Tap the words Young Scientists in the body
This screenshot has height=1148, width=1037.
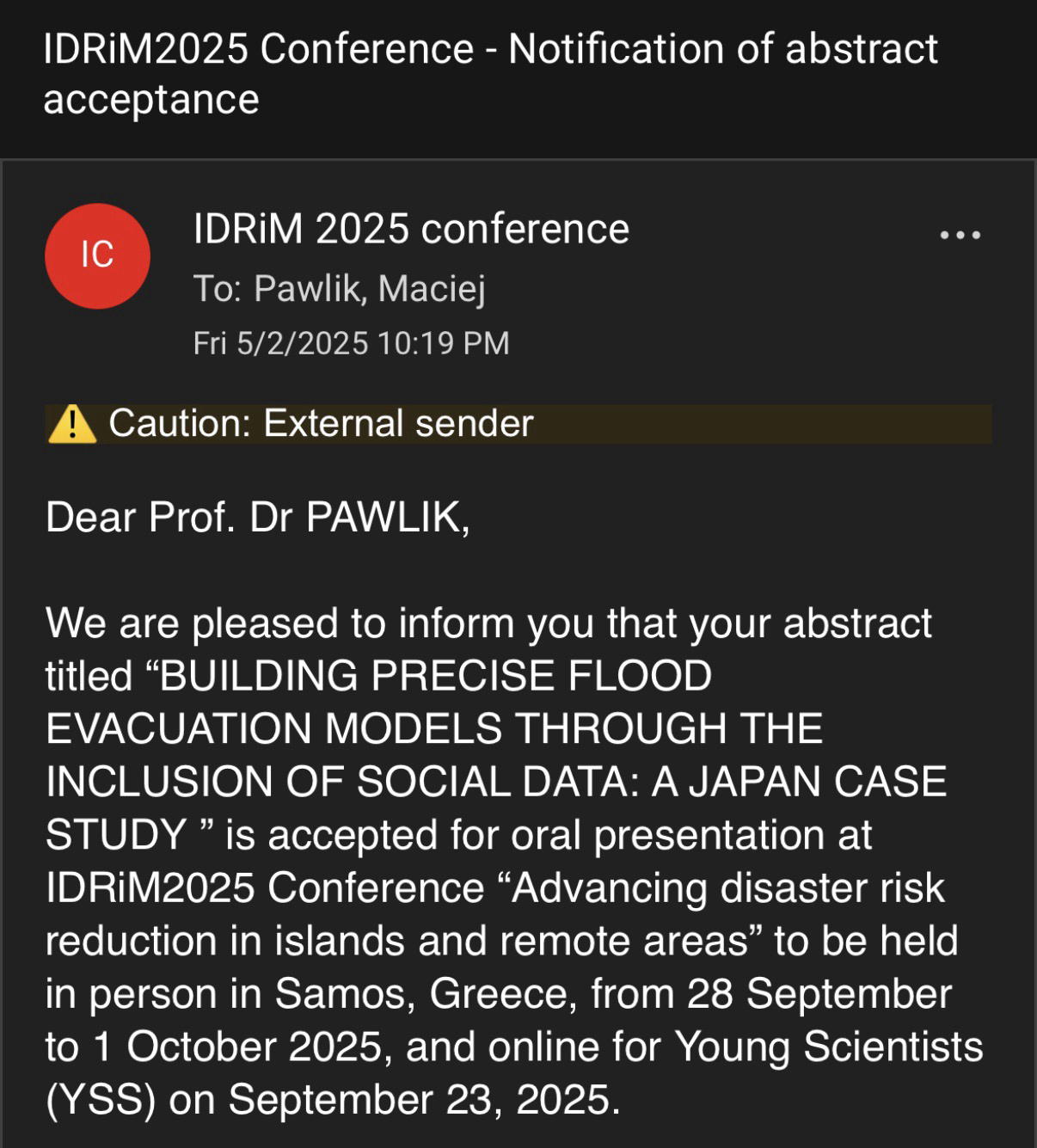[x=829, y=1047]
